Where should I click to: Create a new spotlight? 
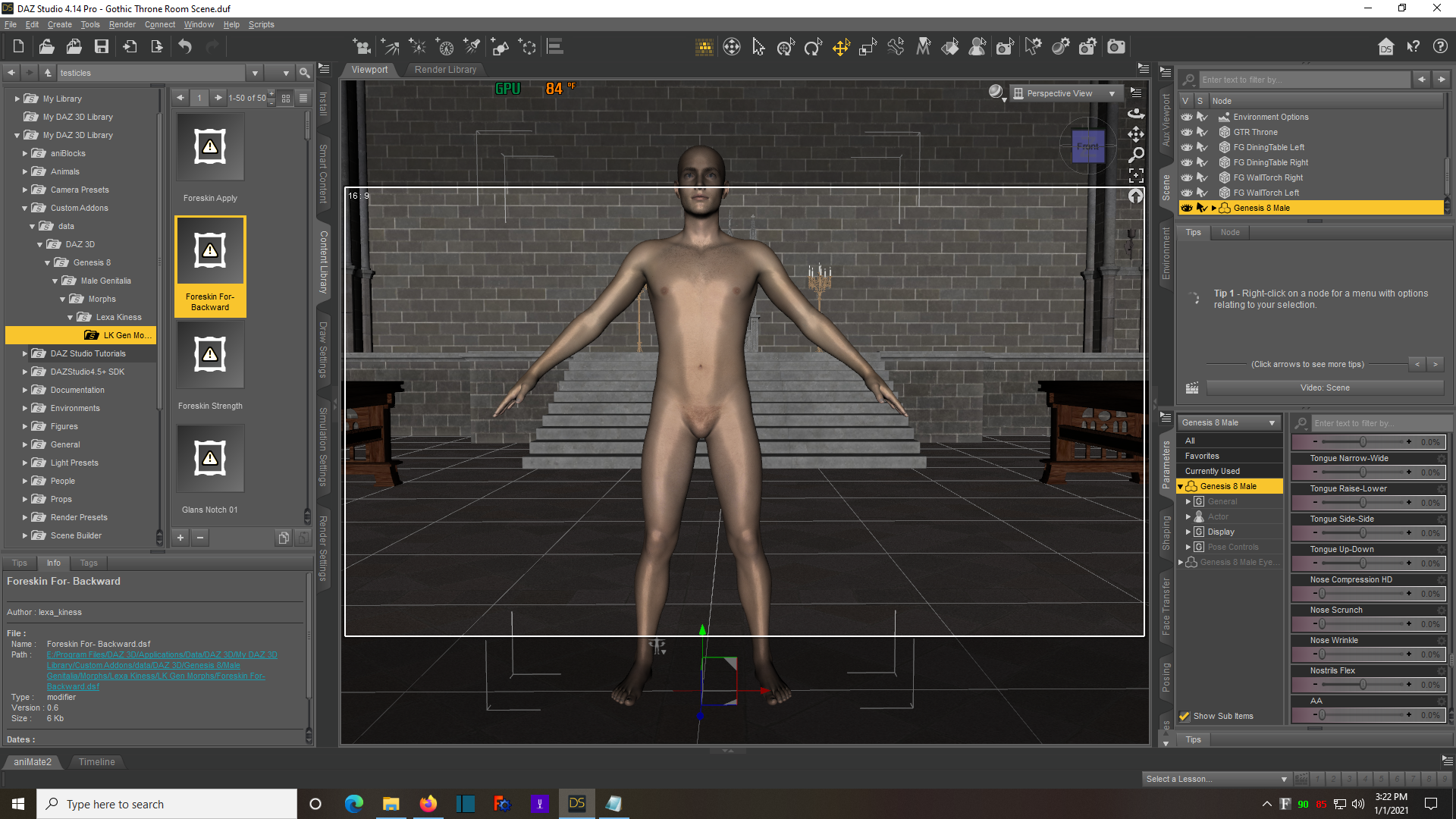click(x=472, y=48)
